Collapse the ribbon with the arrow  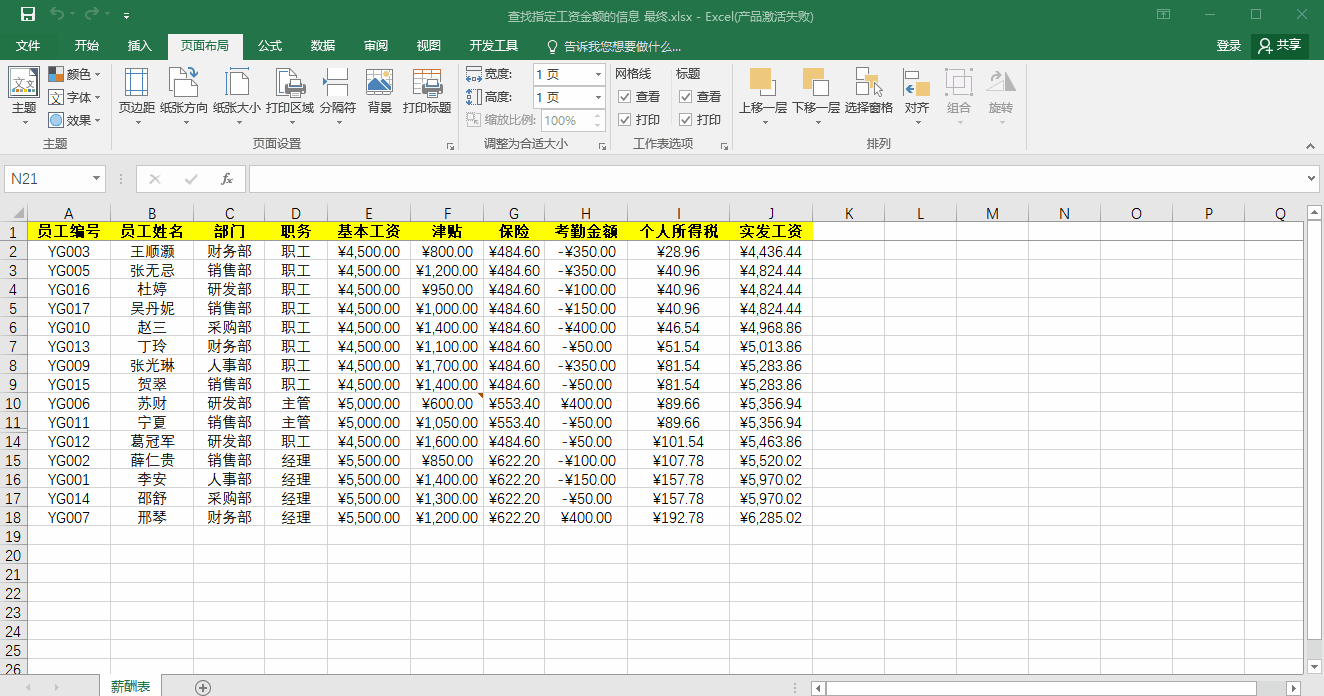[x=1311, y=145]
